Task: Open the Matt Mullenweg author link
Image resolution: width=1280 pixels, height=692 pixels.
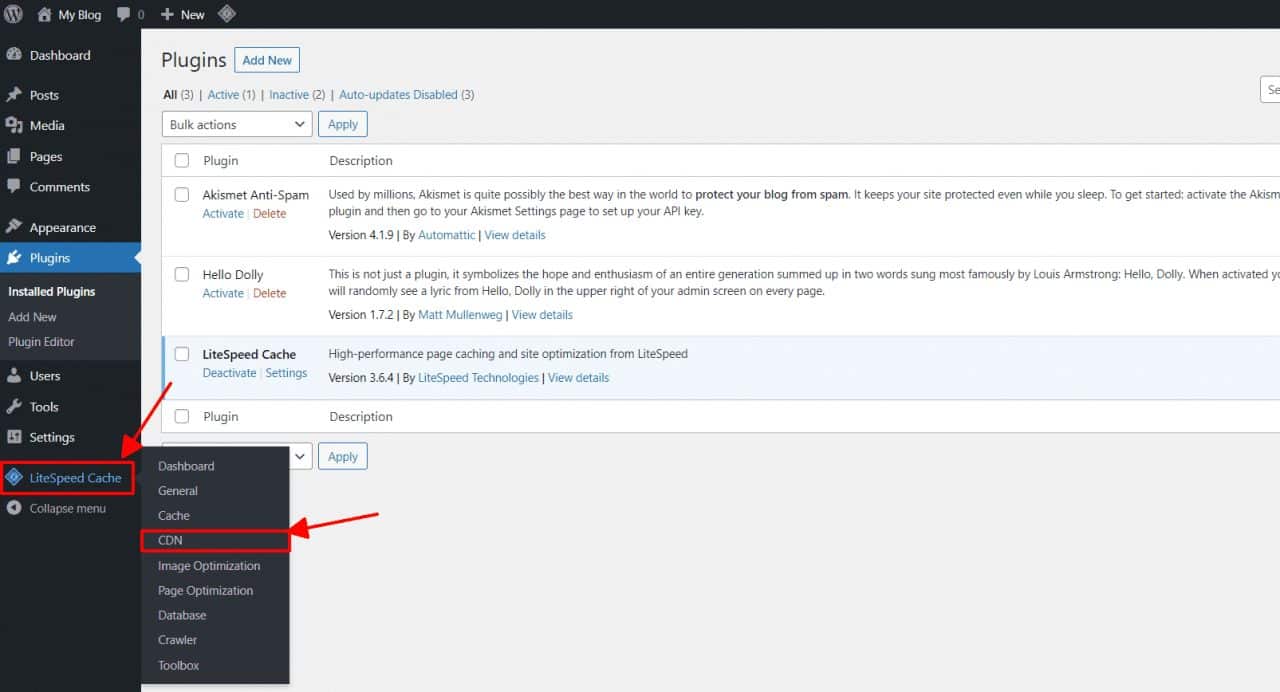Action: [461, 315]
